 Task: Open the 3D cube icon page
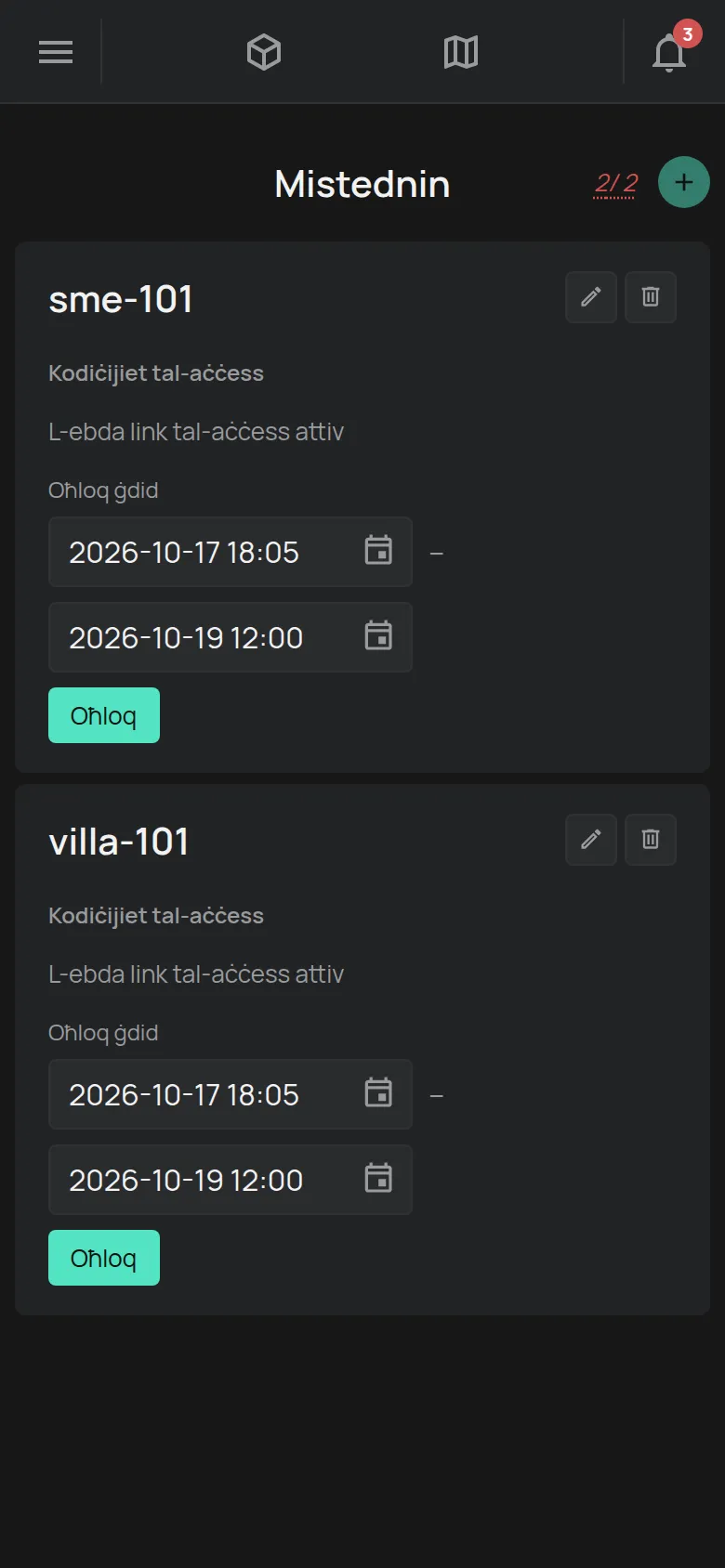pyautogui.click(x=264, y=52)
